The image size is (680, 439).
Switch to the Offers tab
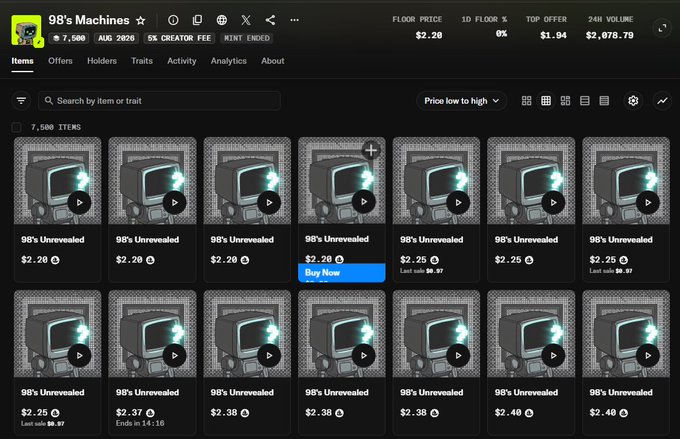click(60, 61)
